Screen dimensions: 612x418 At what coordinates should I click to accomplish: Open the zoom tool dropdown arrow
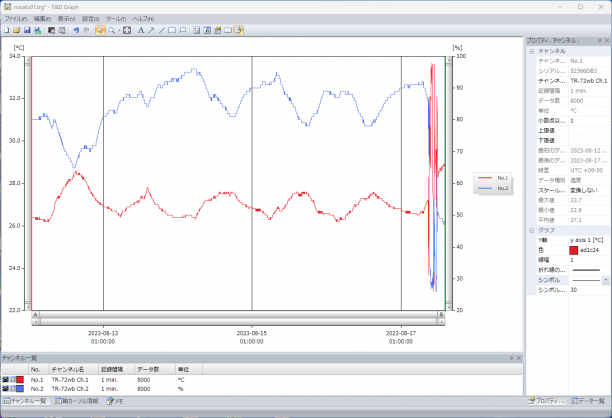pyautogui.click(x=119, y=30)
